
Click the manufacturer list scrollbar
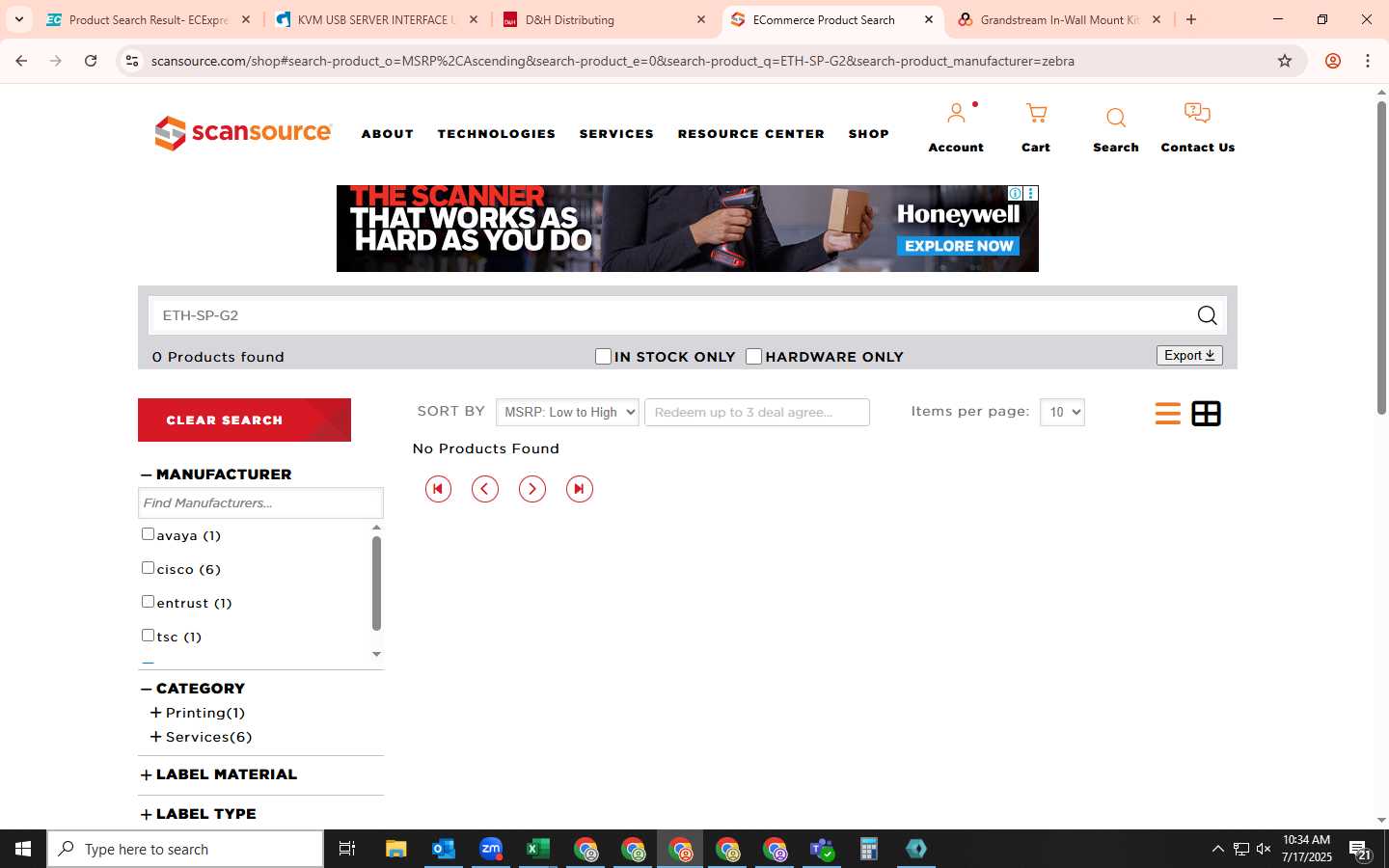[x=376, y=583]
